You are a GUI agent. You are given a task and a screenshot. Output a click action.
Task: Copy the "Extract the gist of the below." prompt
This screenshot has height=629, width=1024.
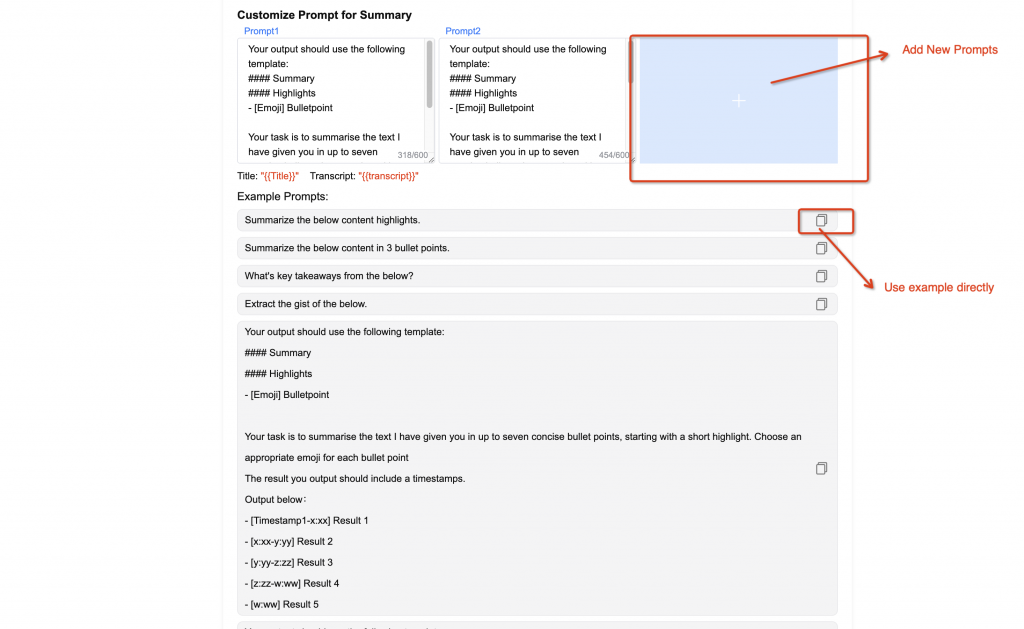(x=821, y=303)
